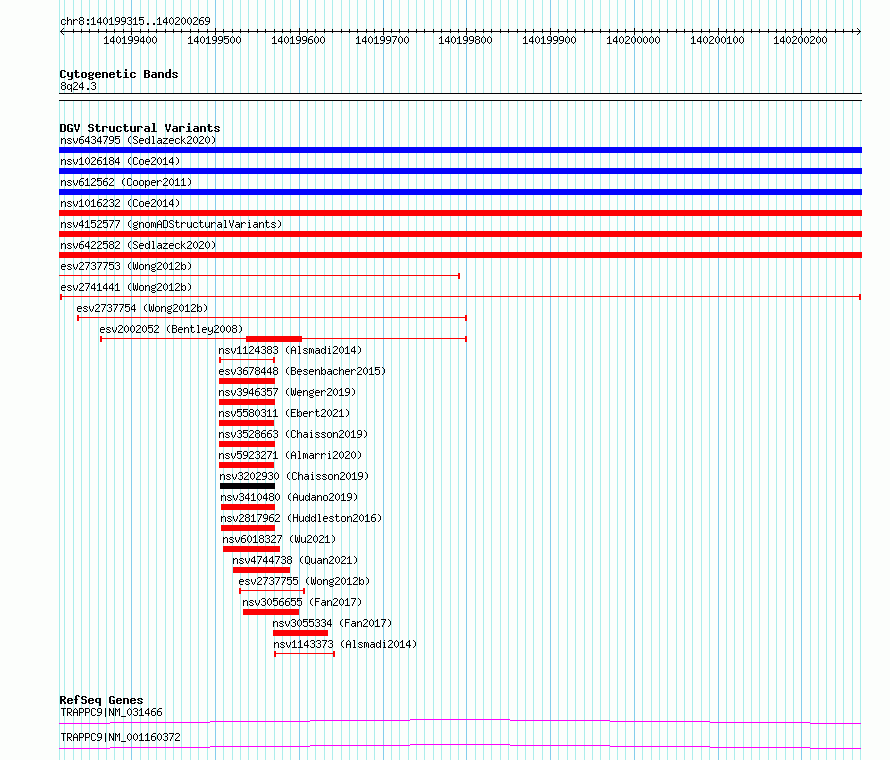Screen dimensions: 890x760
Task: Click the RefSeq Genes track title
Action: [x=101, y=700]
